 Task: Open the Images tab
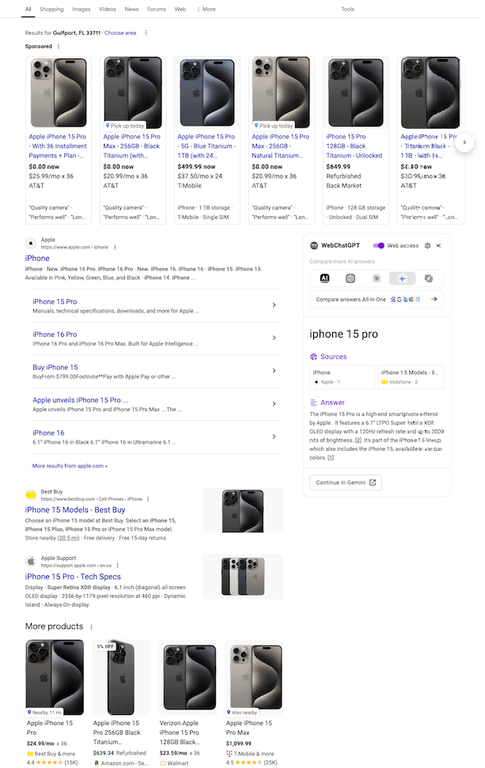pos(81,9)
